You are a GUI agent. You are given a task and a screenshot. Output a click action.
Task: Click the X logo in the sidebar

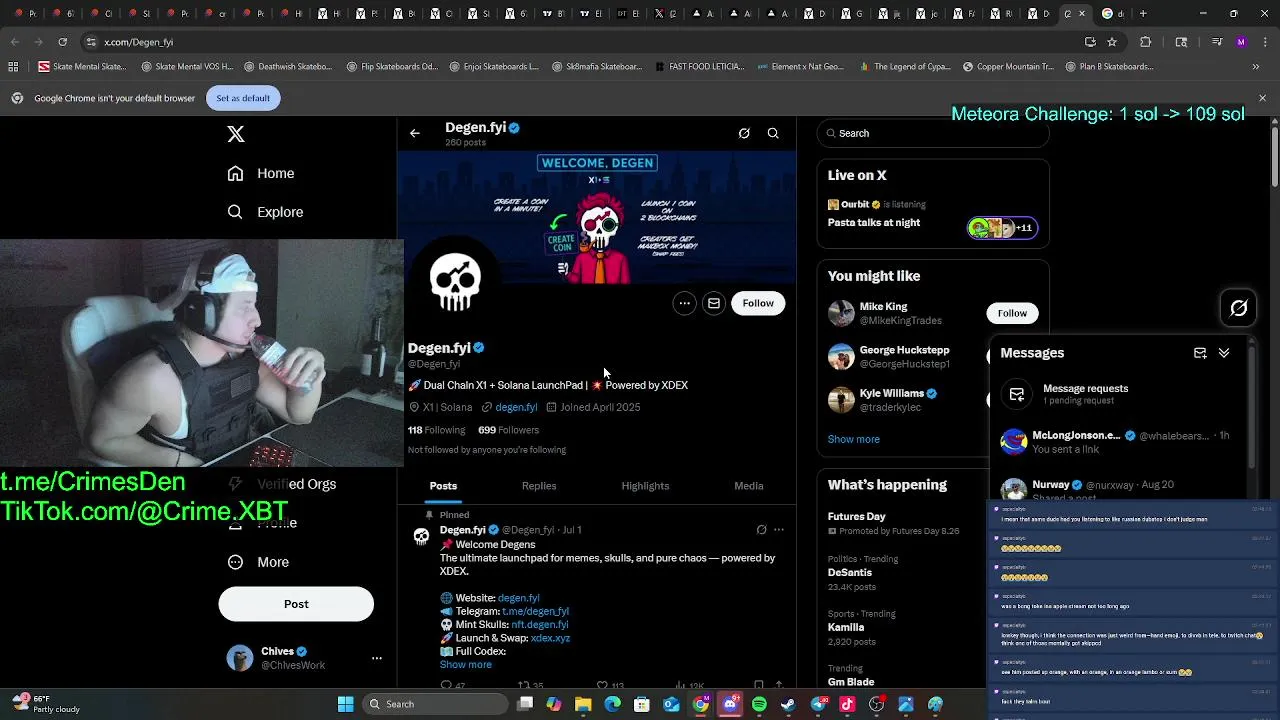pyautogui.click(x=236, y=134)
